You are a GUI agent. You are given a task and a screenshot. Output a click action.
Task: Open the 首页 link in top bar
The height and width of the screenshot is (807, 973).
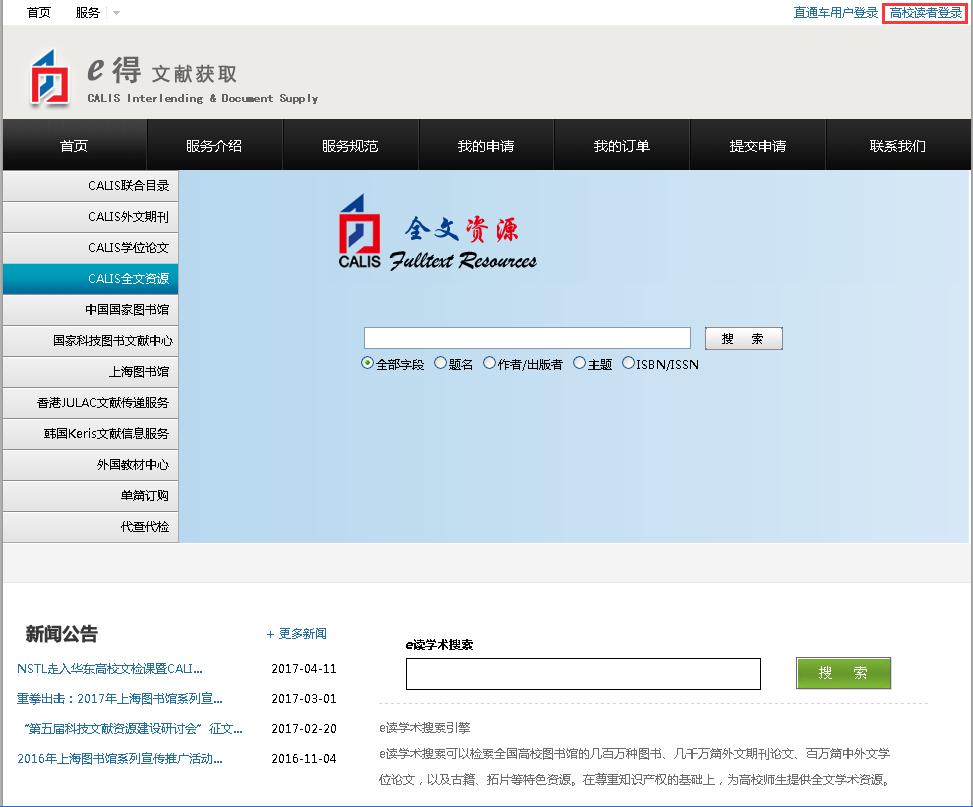38,12
